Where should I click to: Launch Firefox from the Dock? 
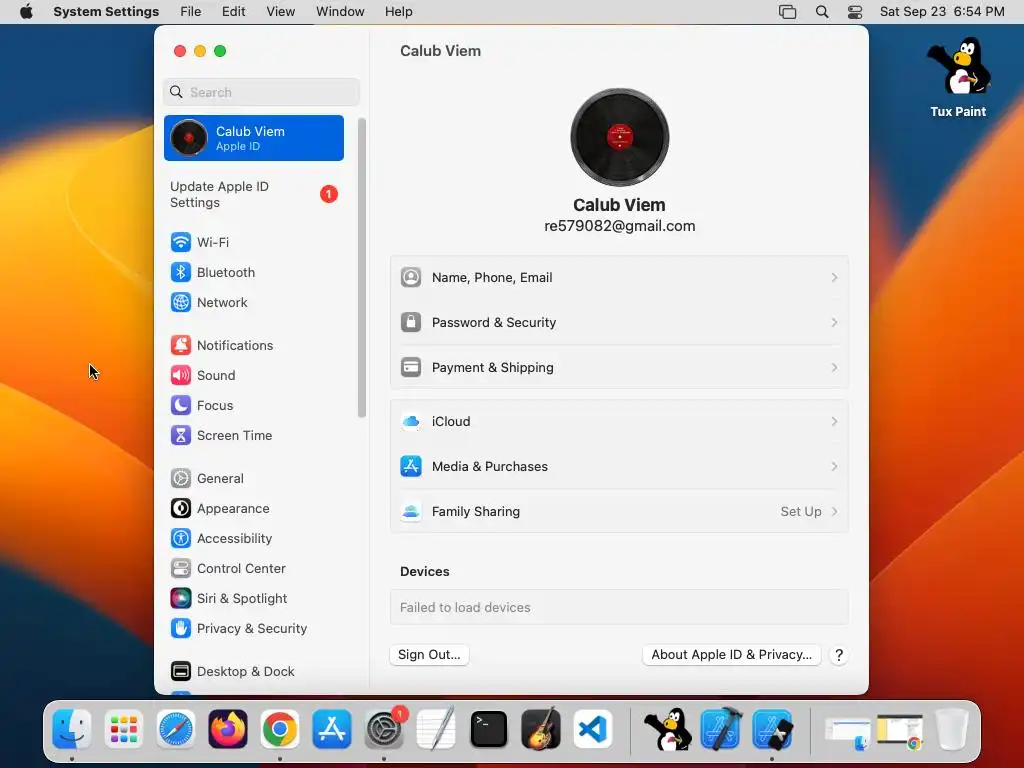(x=228, y=729)
